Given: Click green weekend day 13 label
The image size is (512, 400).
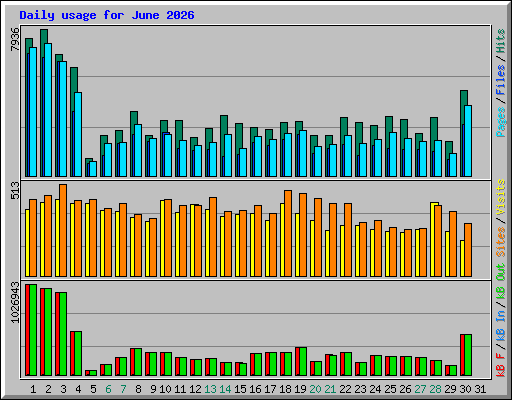Looking at the screenshot, I should click(210, 389).
